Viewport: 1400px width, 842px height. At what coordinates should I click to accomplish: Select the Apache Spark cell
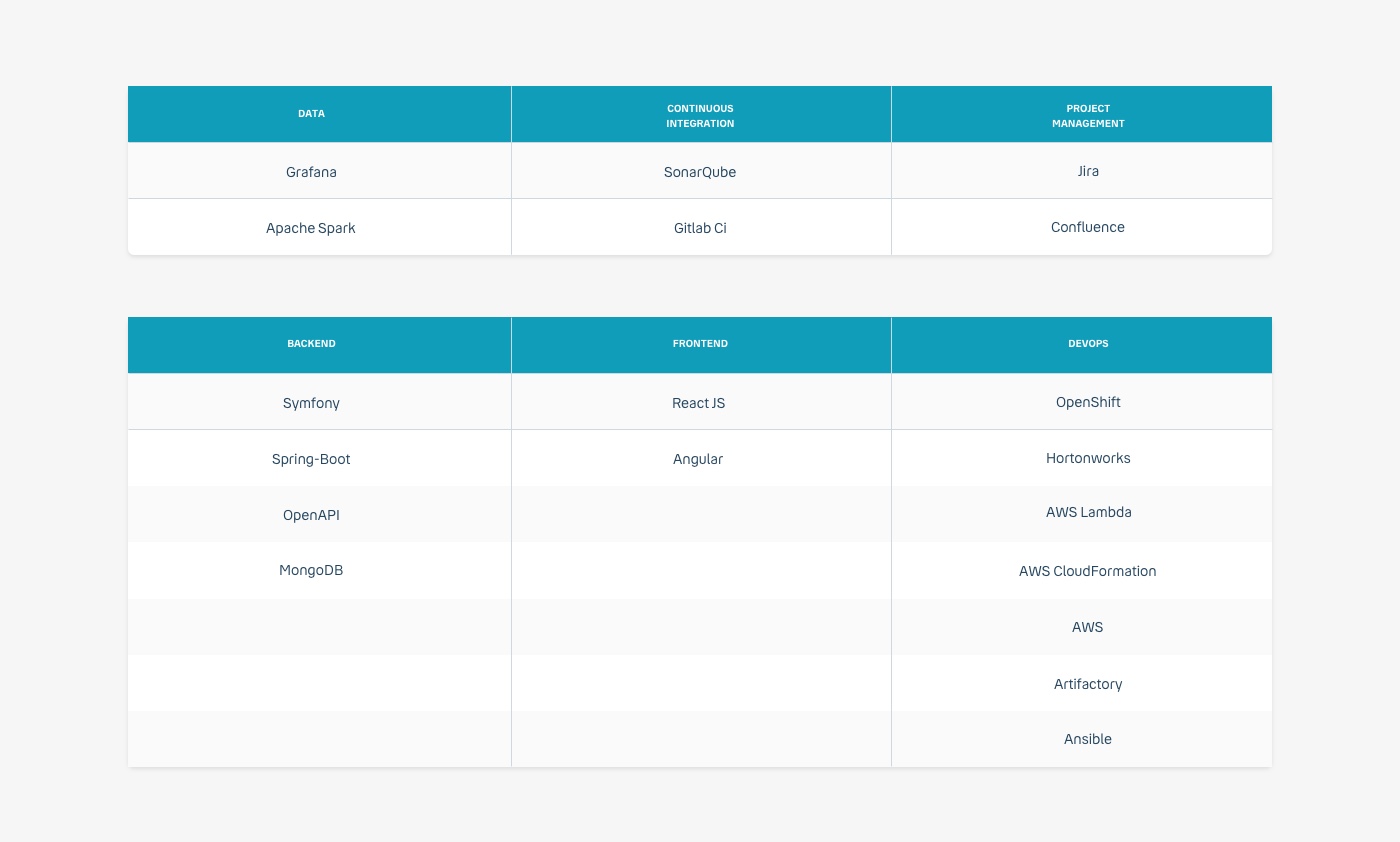(x=319, y=227)
